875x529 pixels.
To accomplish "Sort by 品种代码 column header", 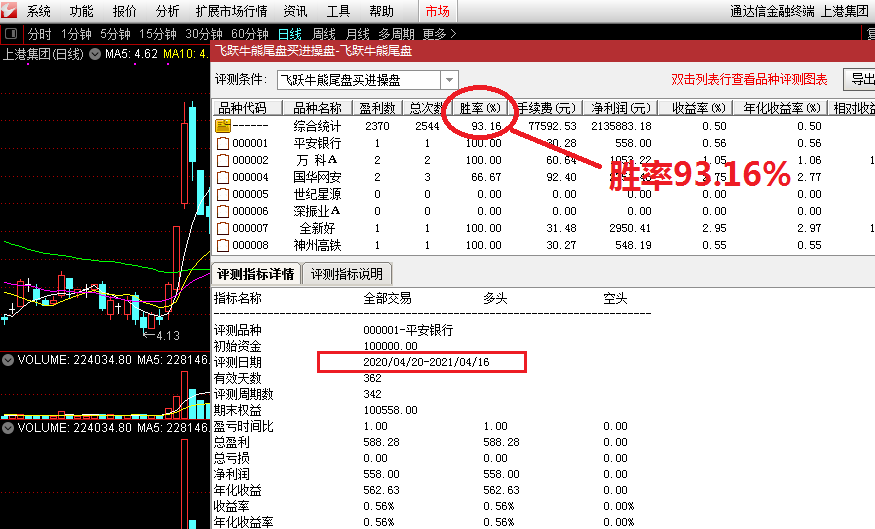I will (247, 108).
